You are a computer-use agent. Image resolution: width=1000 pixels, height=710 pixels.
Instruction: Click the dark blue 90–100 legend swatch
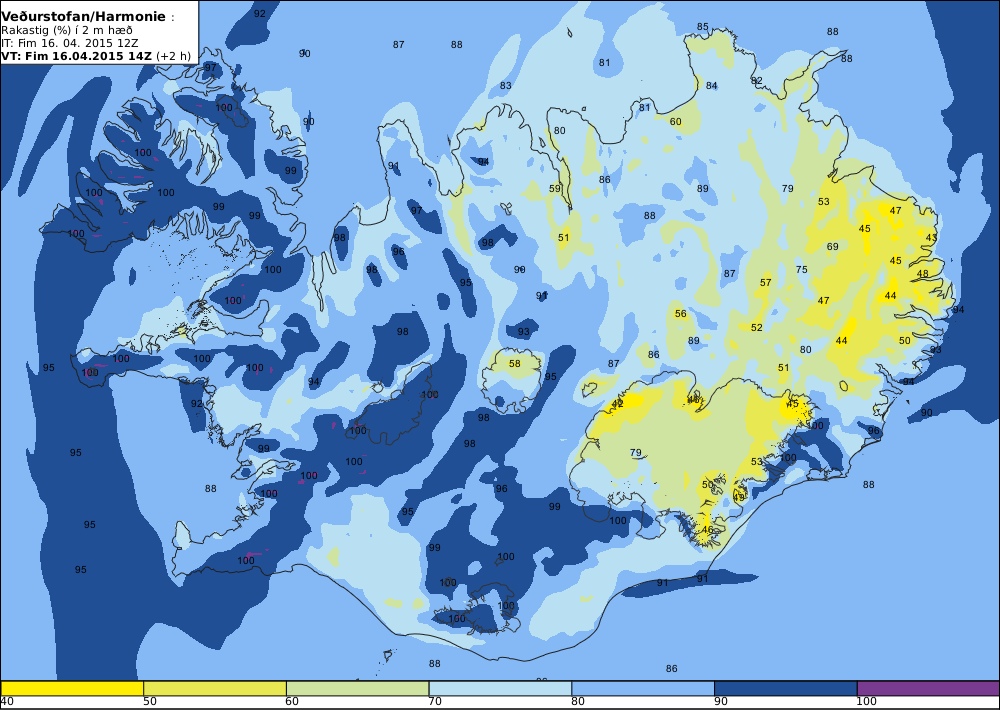786,688
